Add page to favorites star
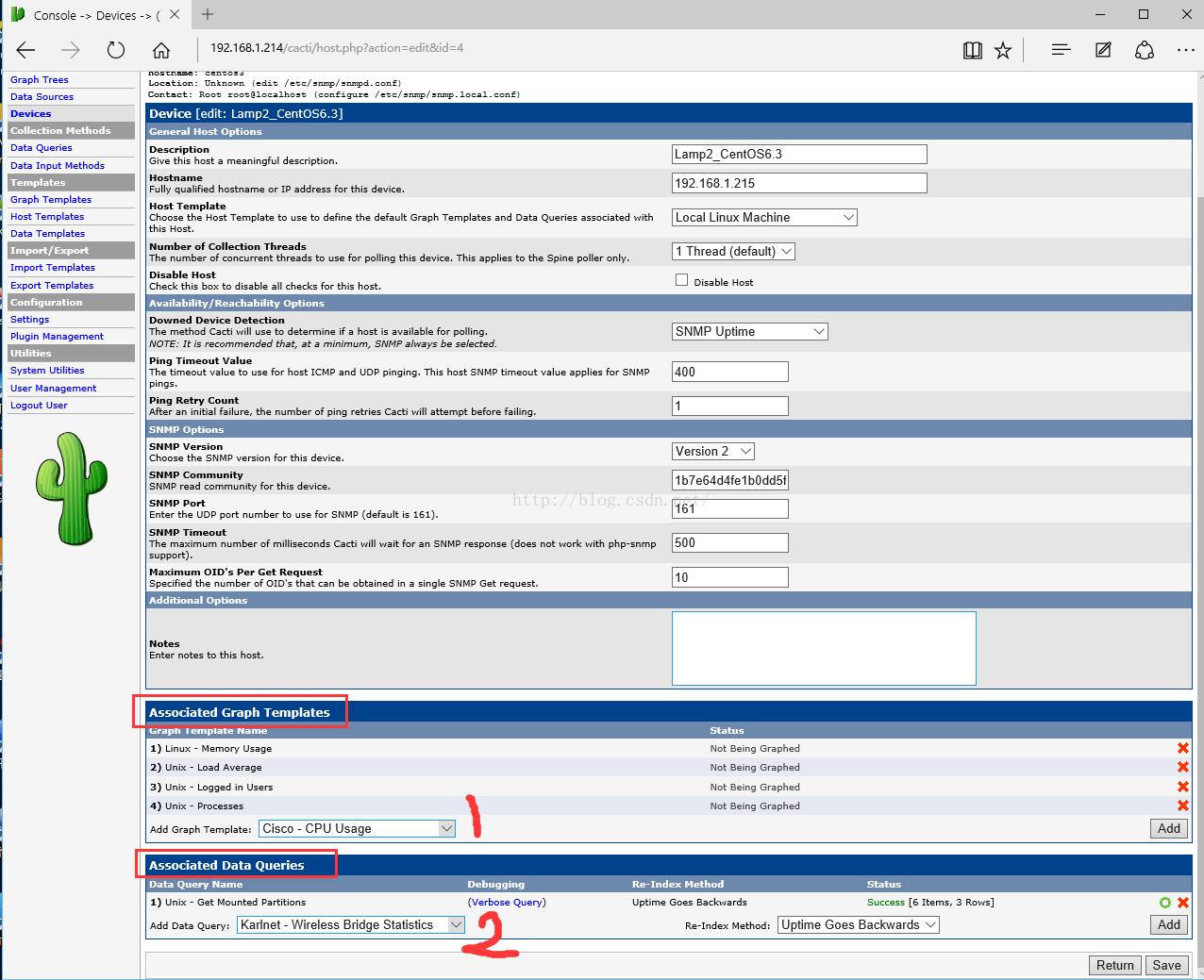 pyautogui.click(x=1003, y=50)
